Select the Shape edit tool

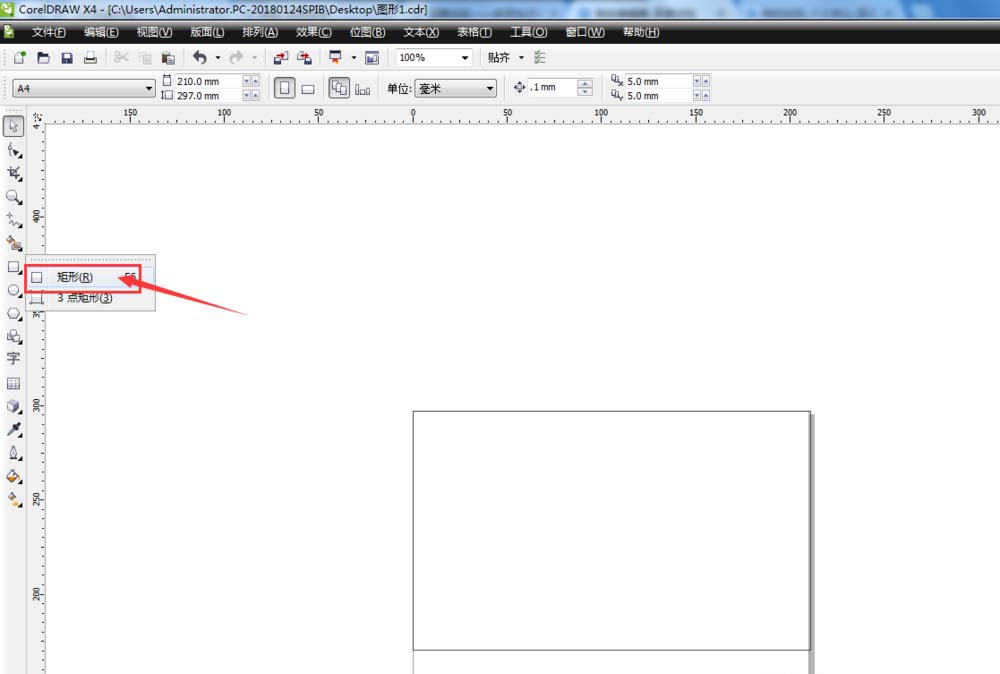14,150
